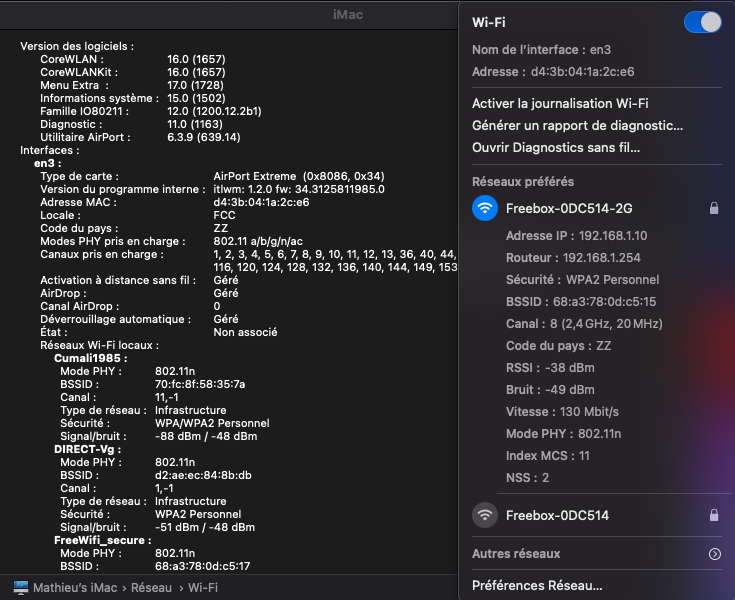
Task: Click the Locale value FCC
Action: click(225, 216)
